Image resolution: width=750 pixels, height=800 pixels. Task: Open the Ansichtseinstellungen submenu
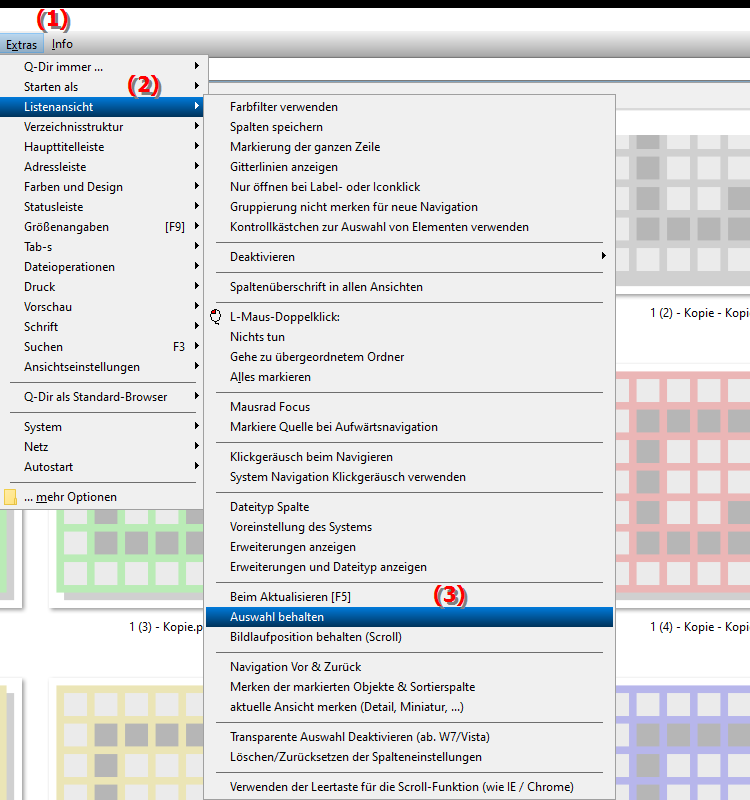(x=102, y=367)
